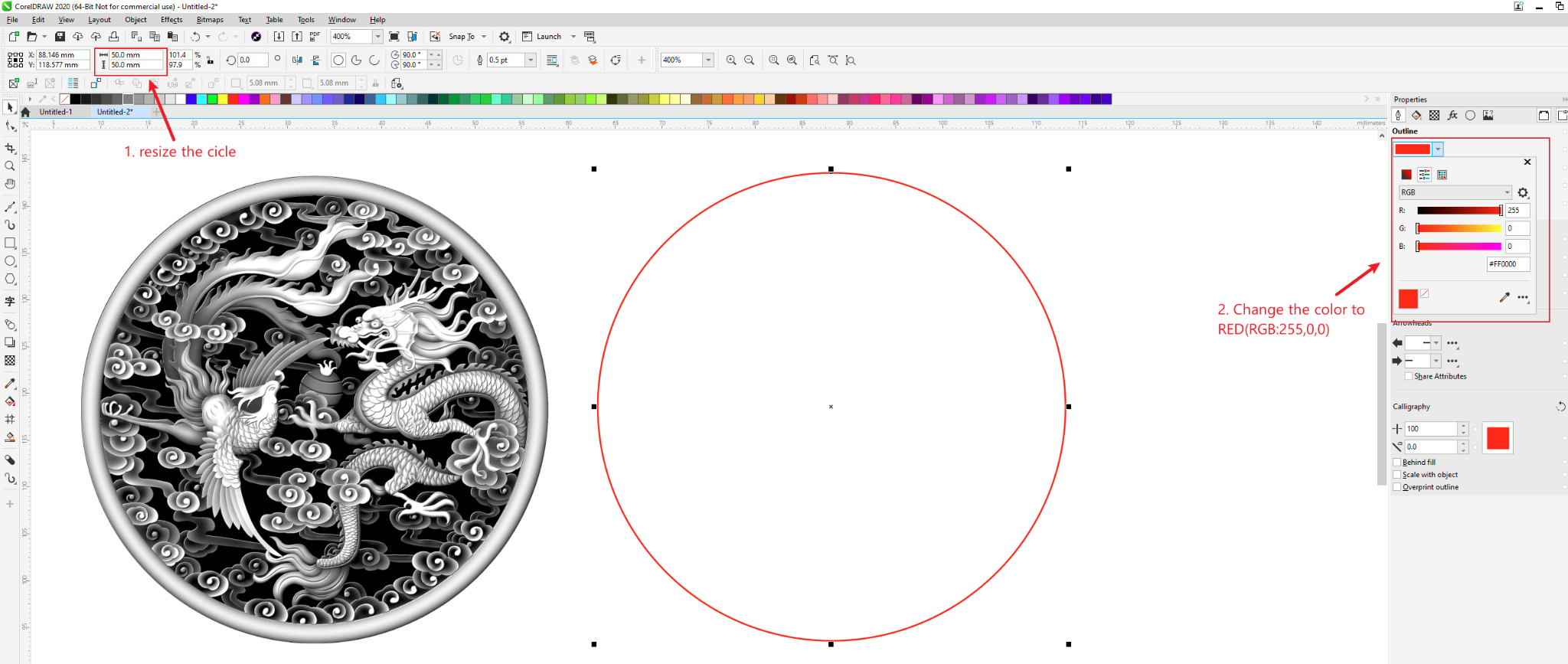Open the Transparency tab in Properties

tap(1434, 116)
